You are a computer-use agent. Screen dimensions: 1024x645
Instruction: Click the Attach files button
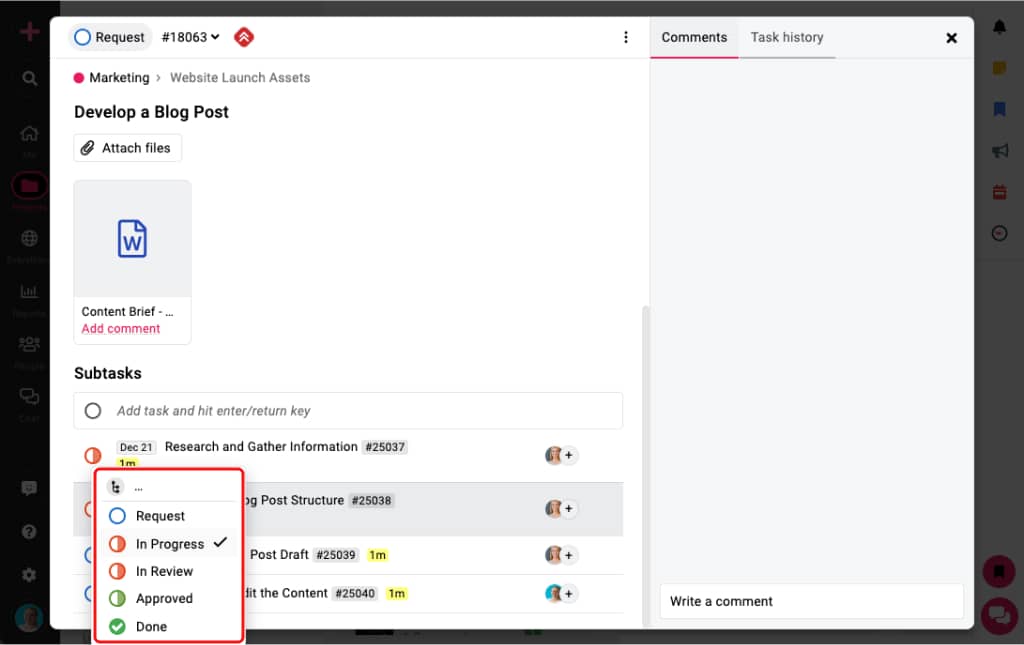(x=127, y=148)
